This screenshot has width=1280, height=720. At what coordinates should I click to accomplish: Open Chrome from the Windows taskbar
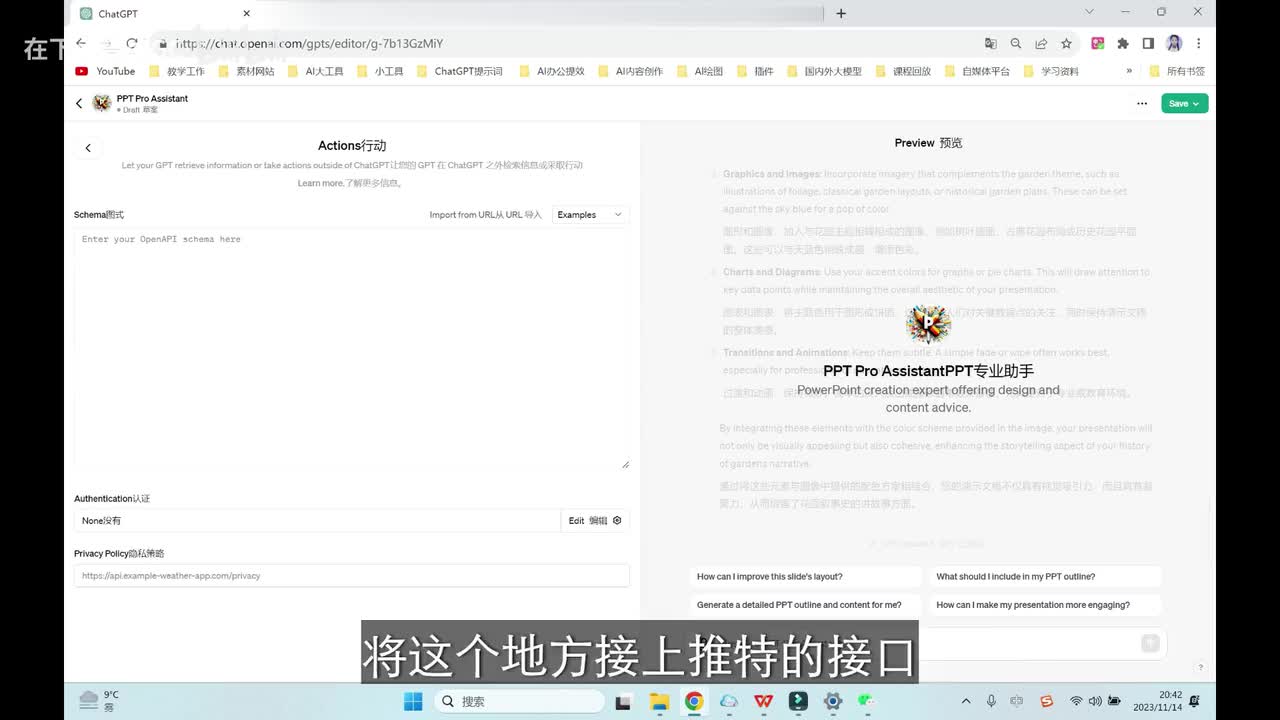click(x=693, y=701)
